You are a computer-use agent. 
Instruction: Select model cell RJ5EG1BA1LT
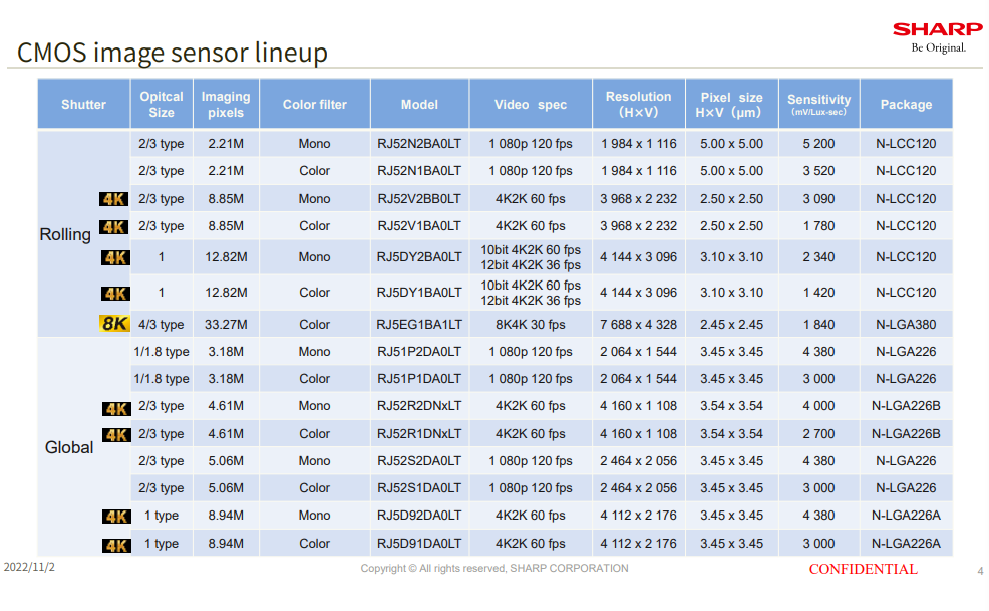pos(419,325)
